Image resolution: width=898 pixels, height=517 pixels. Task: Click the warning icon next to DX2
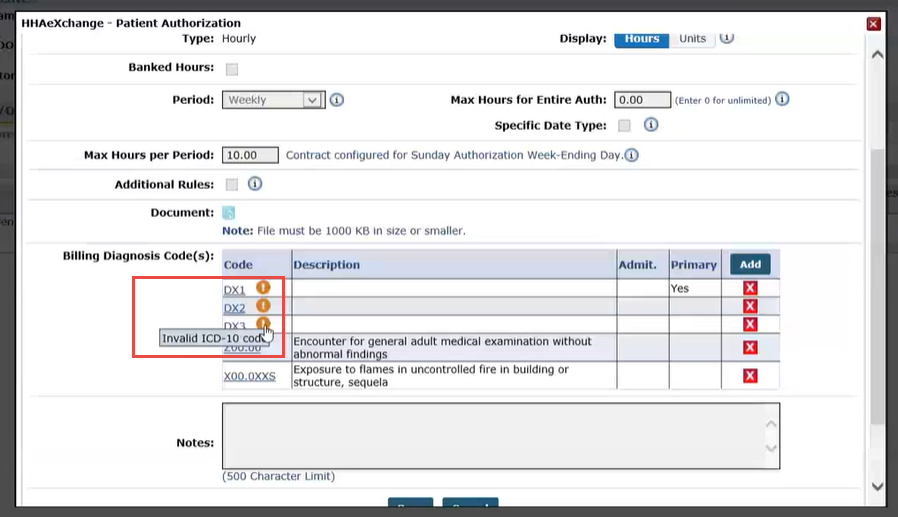point(263,306)
